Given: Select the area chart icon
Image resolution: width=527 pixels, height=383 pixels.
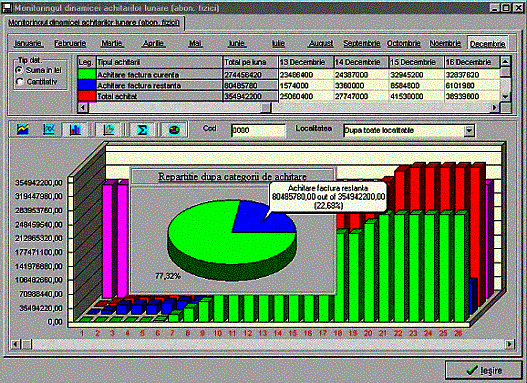Looking at the screenshot, I should (23, 129).
